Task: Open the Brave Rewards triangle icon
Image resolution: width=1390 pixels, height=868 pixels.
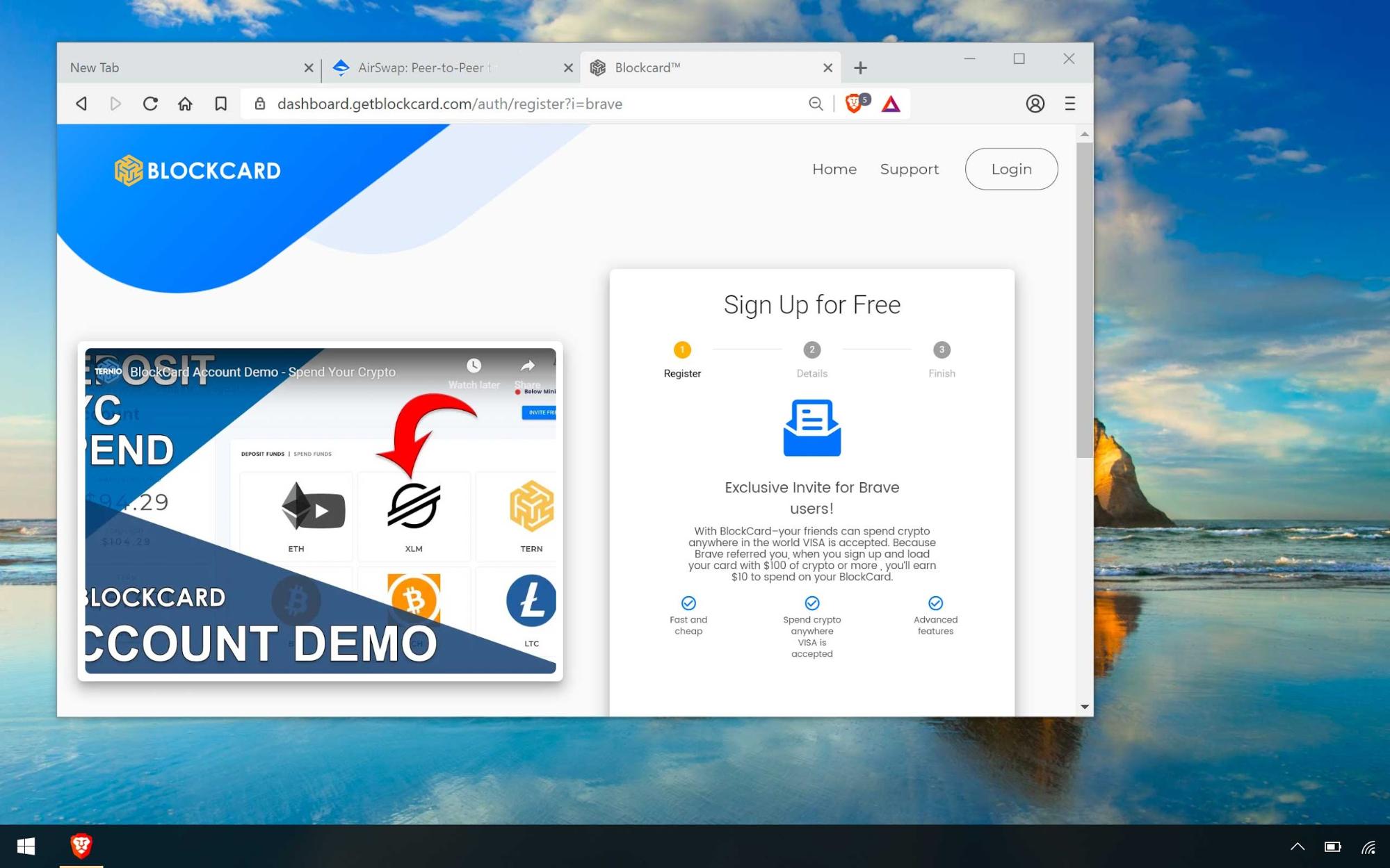Action: (891, 104)
